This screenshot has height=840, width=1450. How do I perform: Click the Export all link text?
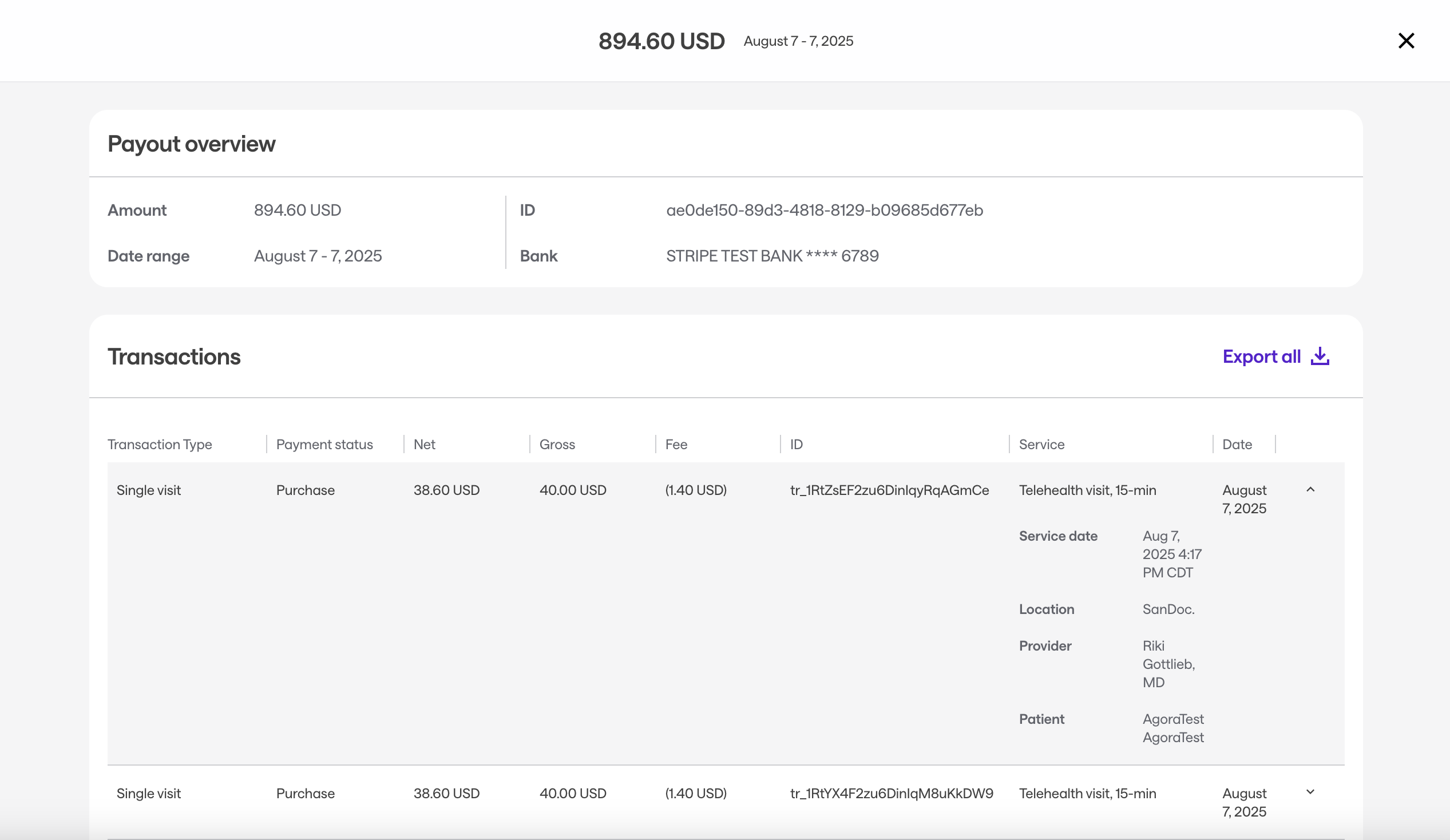pos(1261,356)
